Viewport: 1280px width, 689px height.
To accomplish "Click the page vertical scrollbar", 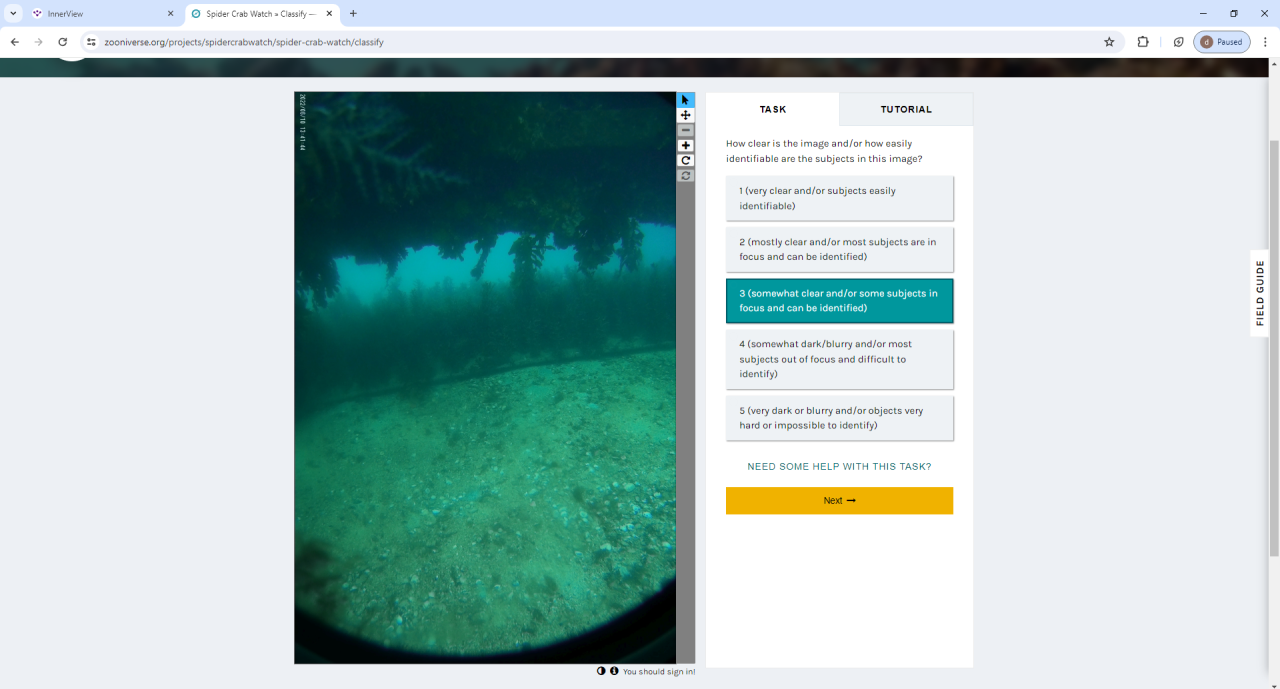I will (x=1273, y=350).
